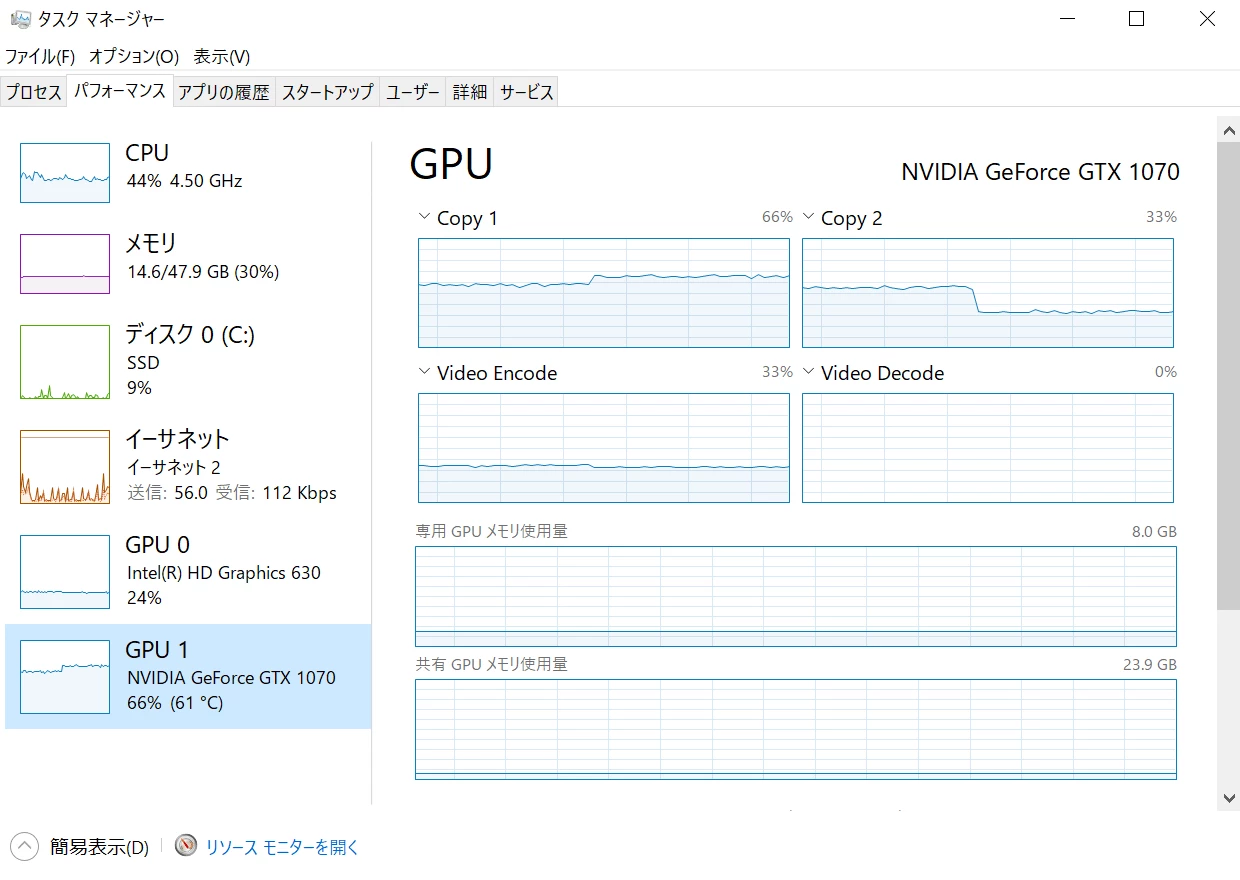Click the '送信: 56.0 受信: 112 Kbps' text
Screen dimensions: 1240x880
click(232, 493)
